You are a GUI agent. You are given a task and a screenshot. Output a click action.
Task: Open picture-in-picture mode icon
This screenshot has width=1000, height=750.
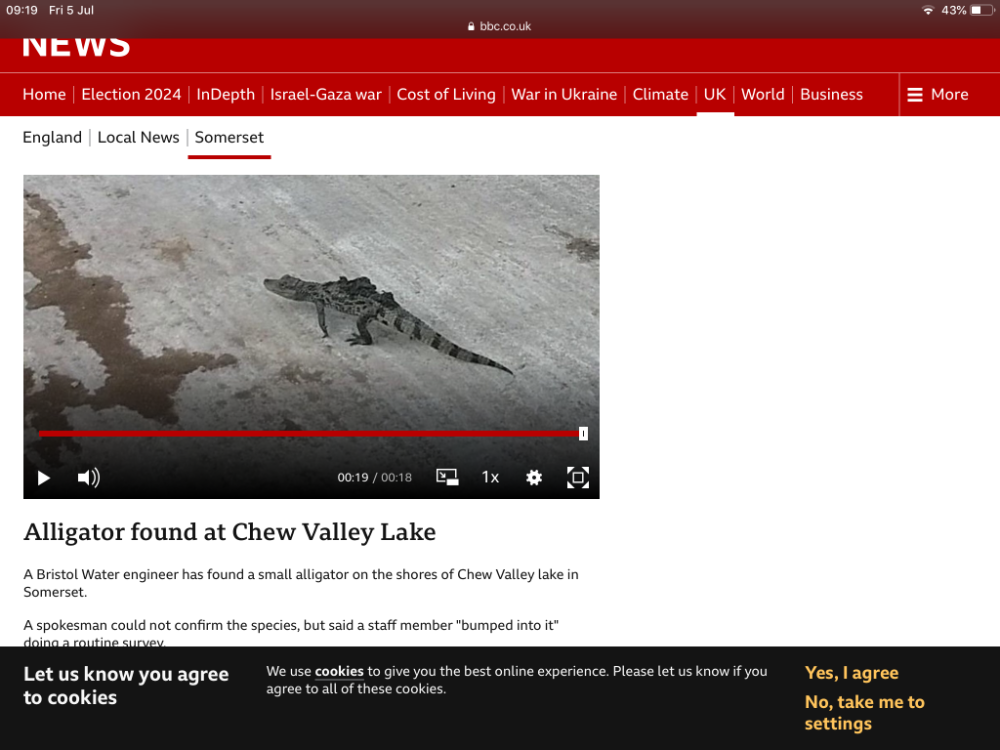tap(447, 477)
